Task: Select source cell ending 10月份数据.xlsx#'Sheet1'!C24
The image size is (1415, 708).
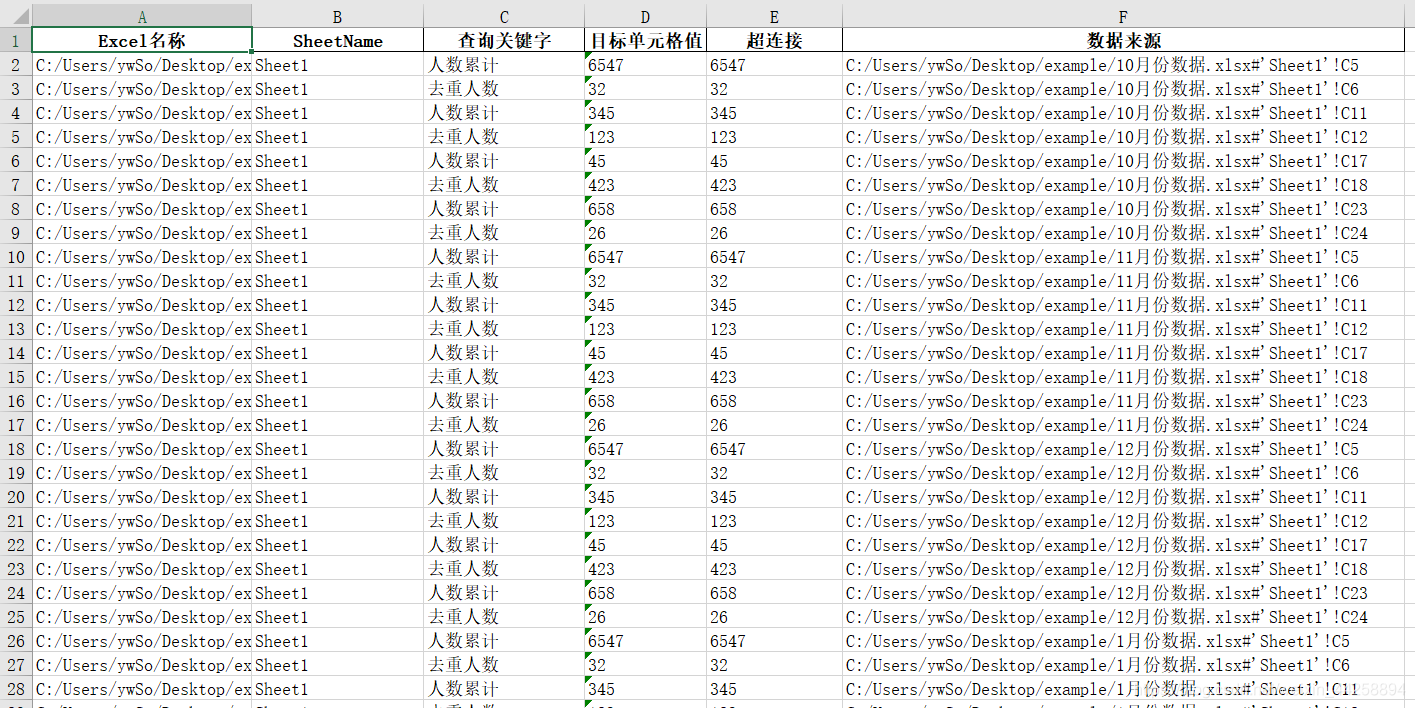Action: 1123,233
